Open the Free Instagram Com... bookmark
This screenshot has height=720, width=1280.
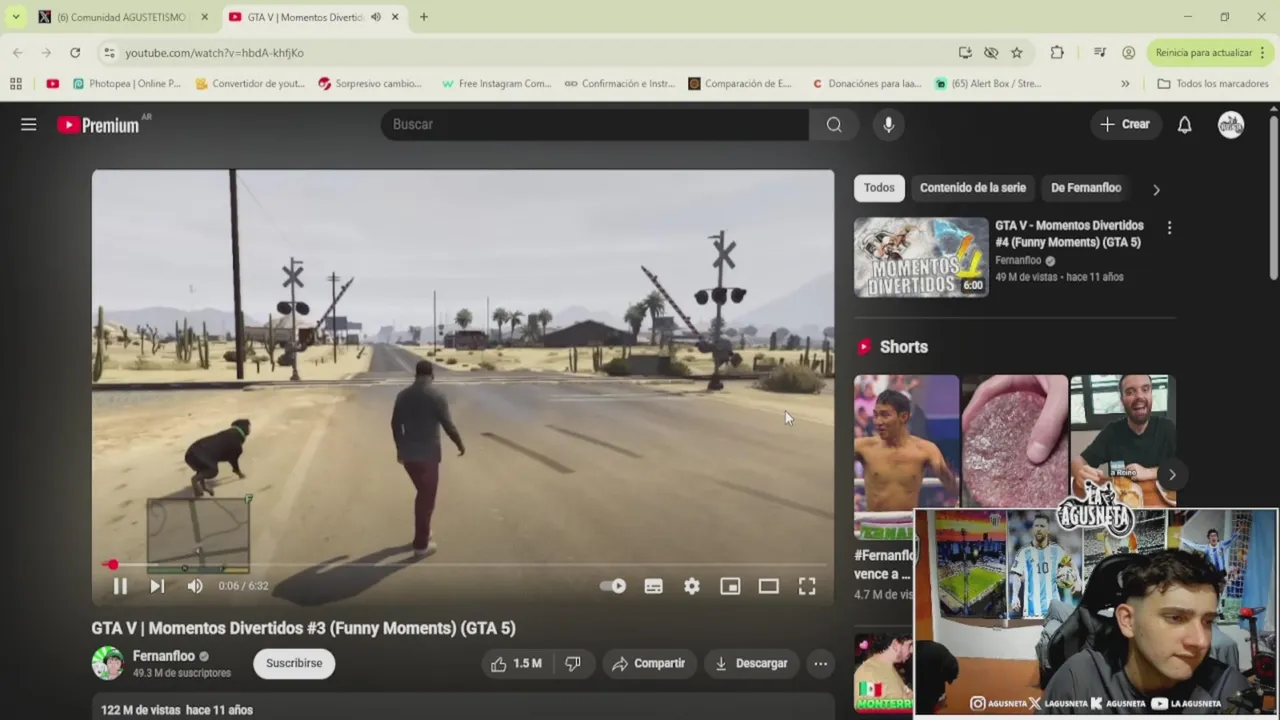point(496,84)
